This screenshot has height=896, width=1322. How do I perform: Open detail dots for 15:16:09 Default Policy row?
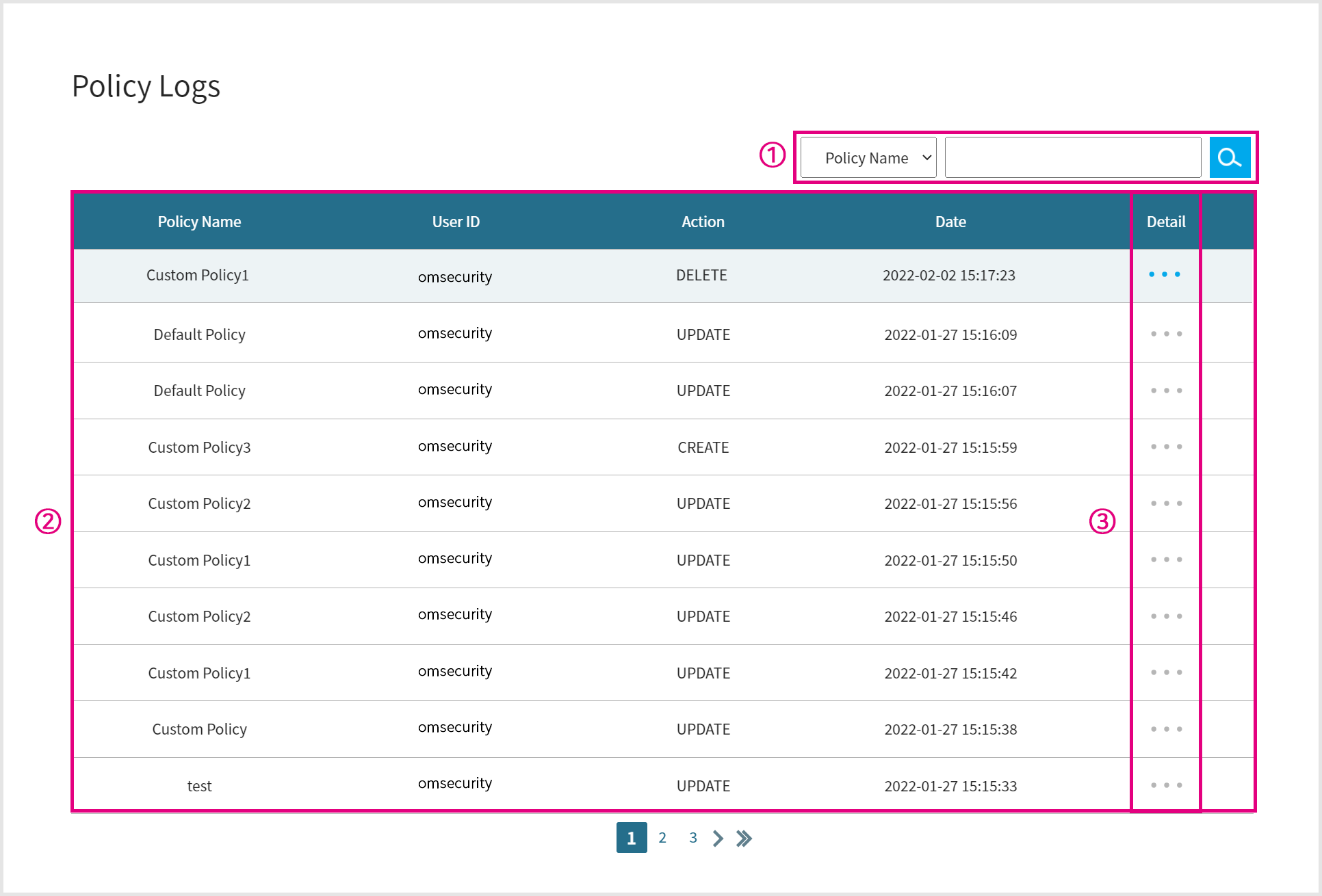pyautogui.click(x=1166, y=334)
